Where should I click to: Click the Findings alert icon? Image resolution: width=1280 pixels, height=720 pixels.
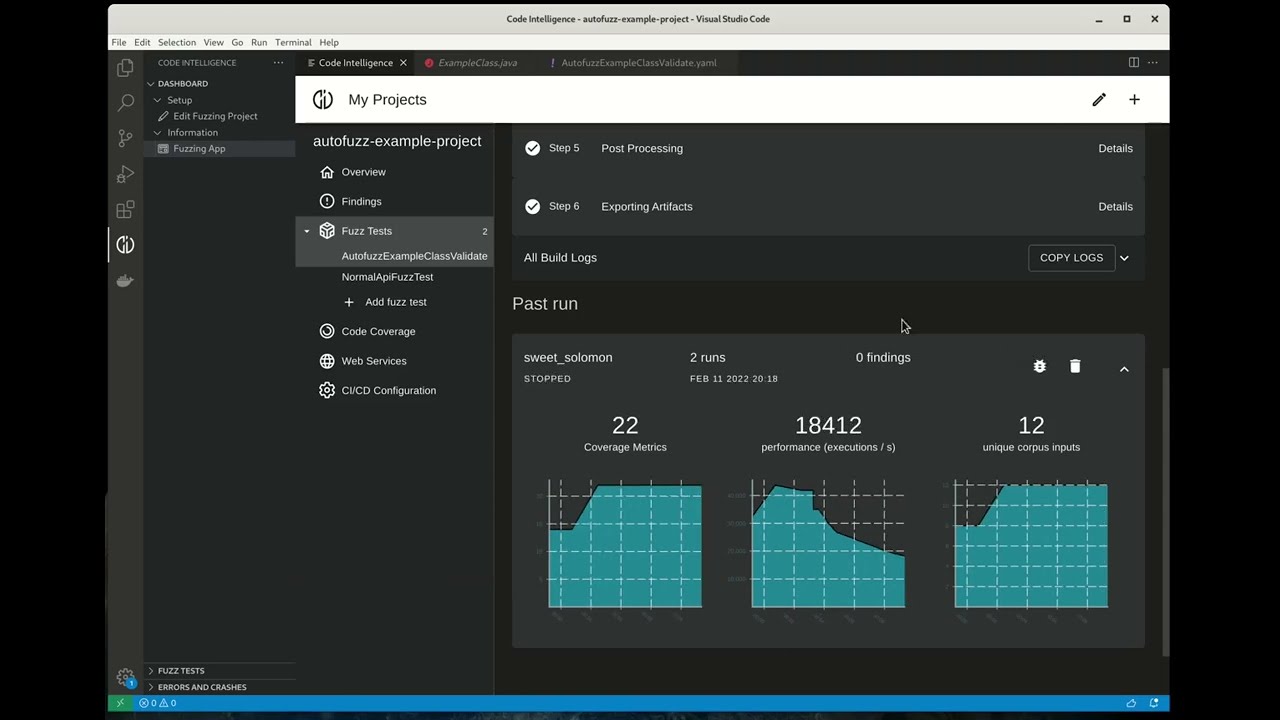(327, 201)
